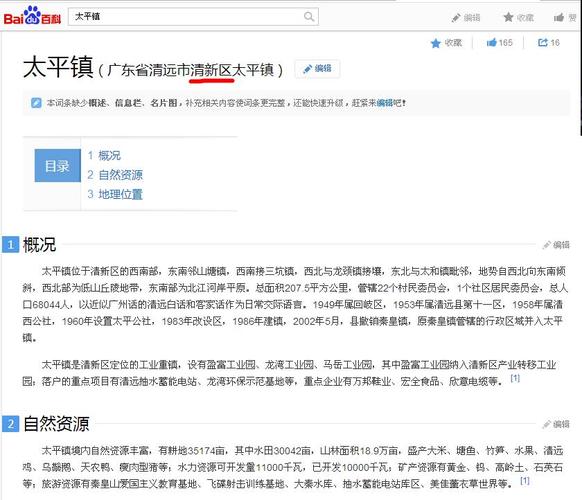The width and height of the screenshot is (582, 500).
Task: Open reference [1] after 概况 paragraph
Action: click(515, 378)
